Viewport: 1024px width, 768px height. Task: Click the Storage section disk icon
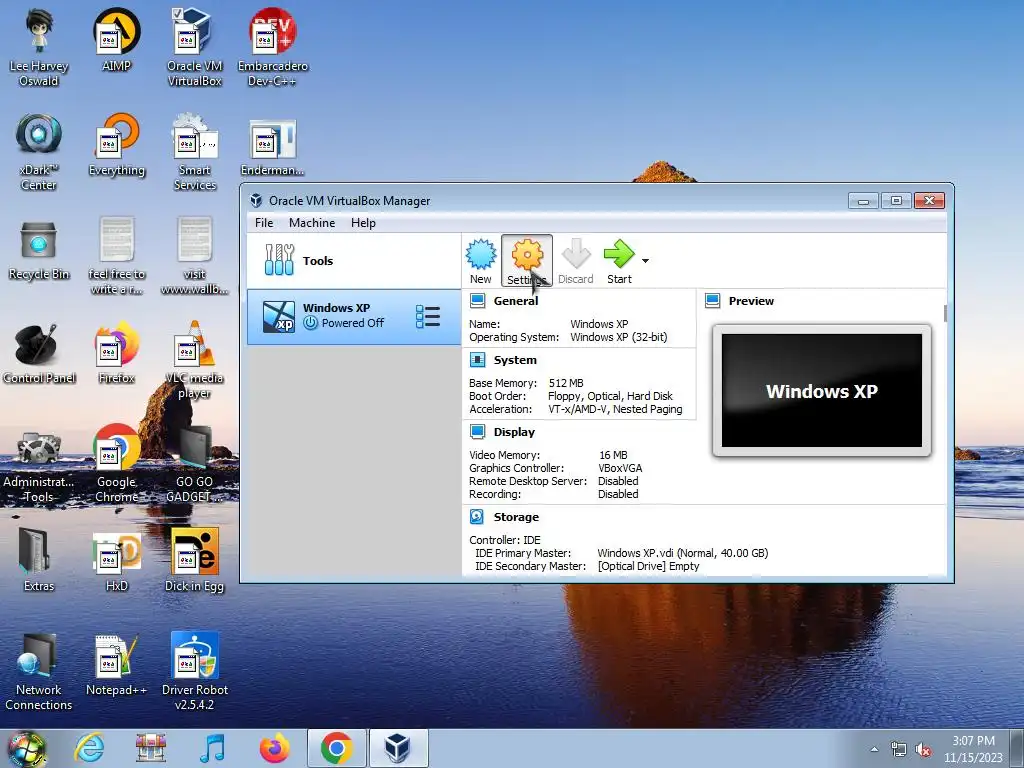(x=477, y=517)
